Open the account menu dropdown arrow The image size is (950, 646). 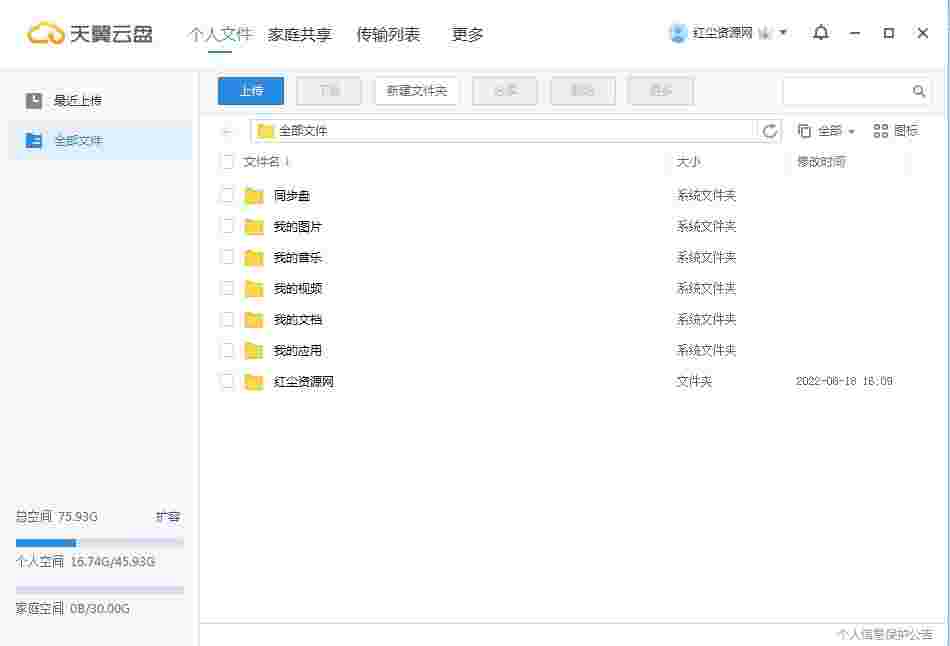click(785, 32)
